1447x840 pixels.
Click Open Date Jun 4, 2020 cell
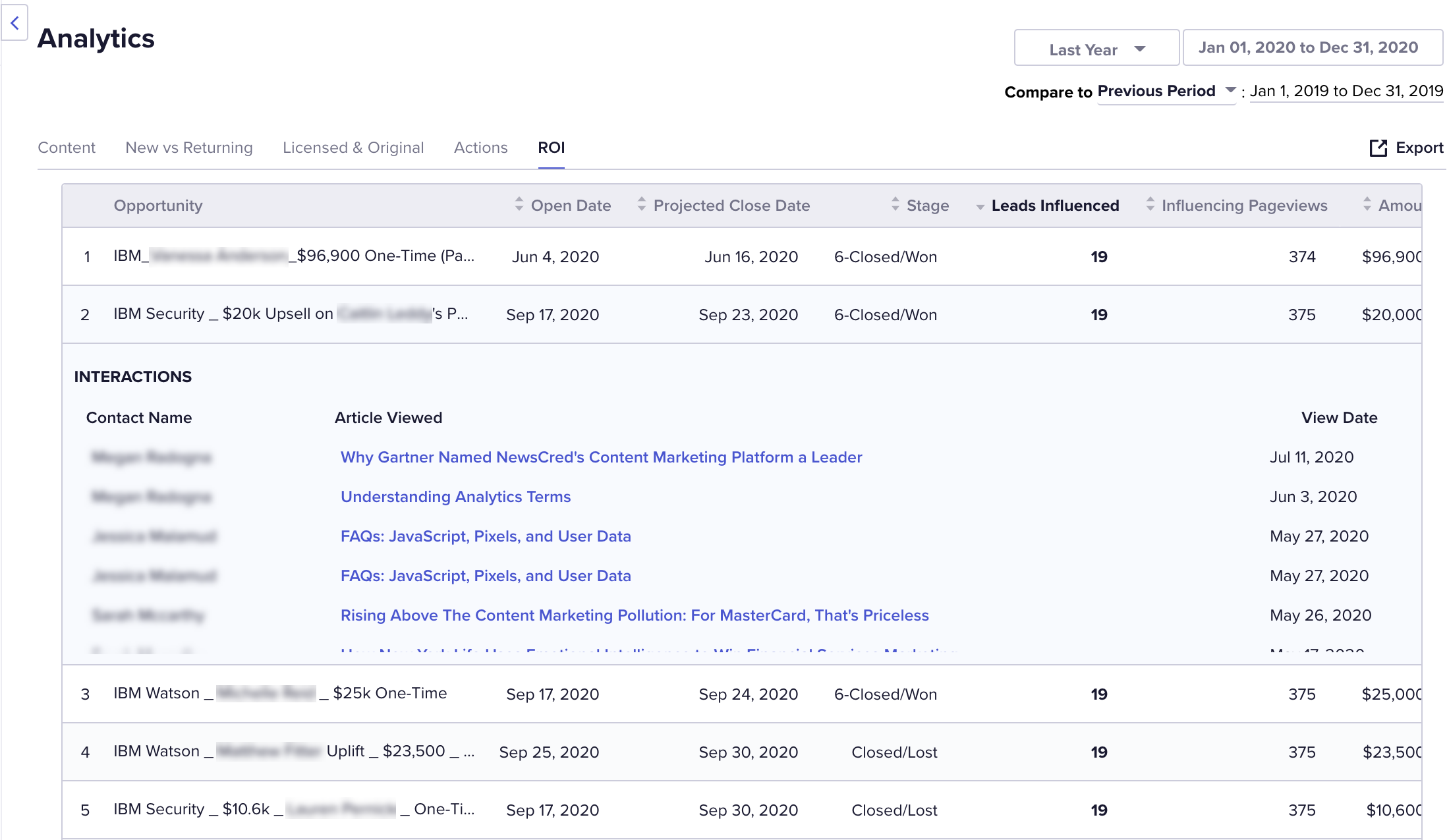pyautogui.click(x=555, y=257)
